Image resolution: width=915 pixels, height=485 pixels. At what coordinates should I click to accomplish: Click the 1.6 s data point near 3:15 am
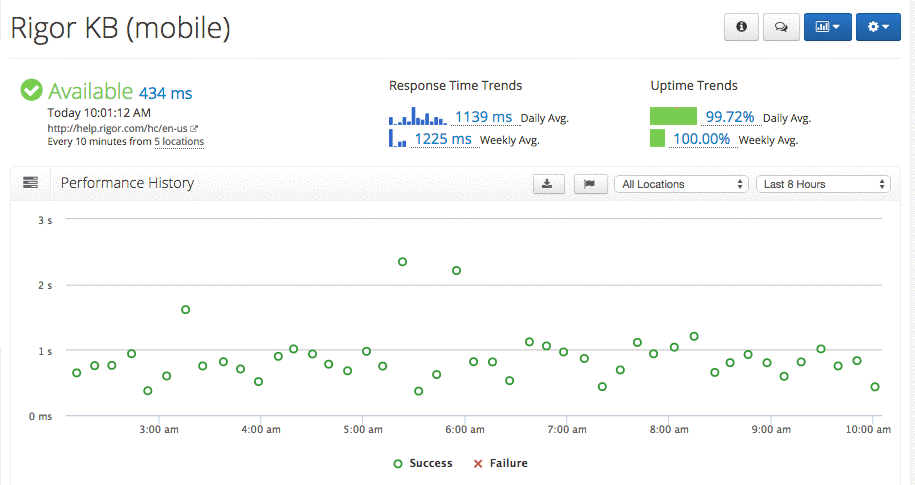click(185, 310)
